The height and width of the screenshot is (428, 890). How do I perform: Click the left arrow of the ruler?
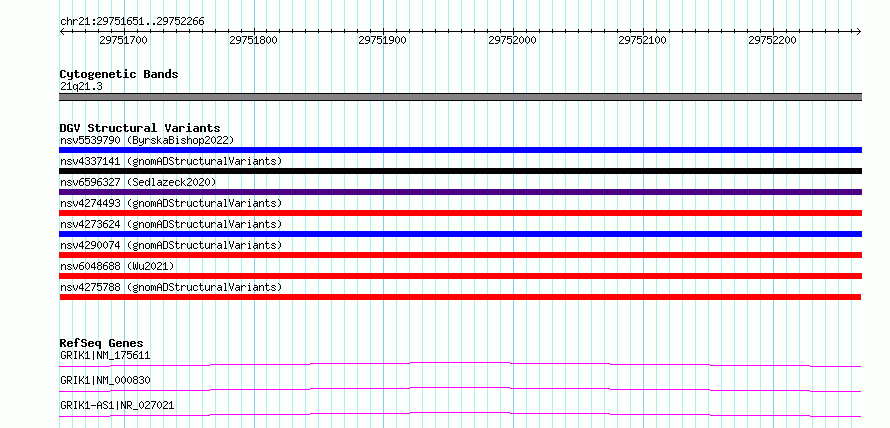pos(62,32)
